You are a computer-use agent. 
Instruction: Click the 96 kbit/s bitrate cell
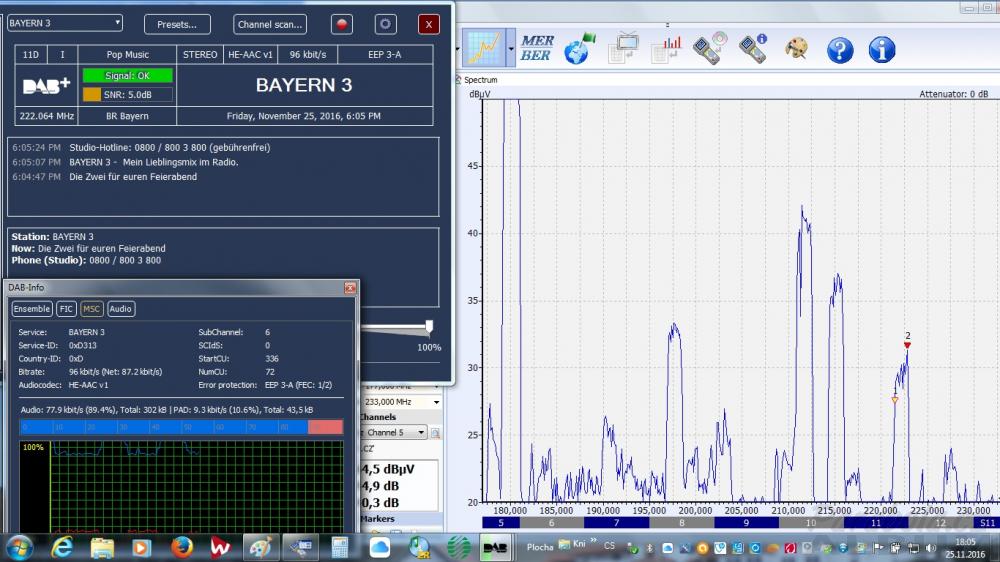tap(307, 55)
